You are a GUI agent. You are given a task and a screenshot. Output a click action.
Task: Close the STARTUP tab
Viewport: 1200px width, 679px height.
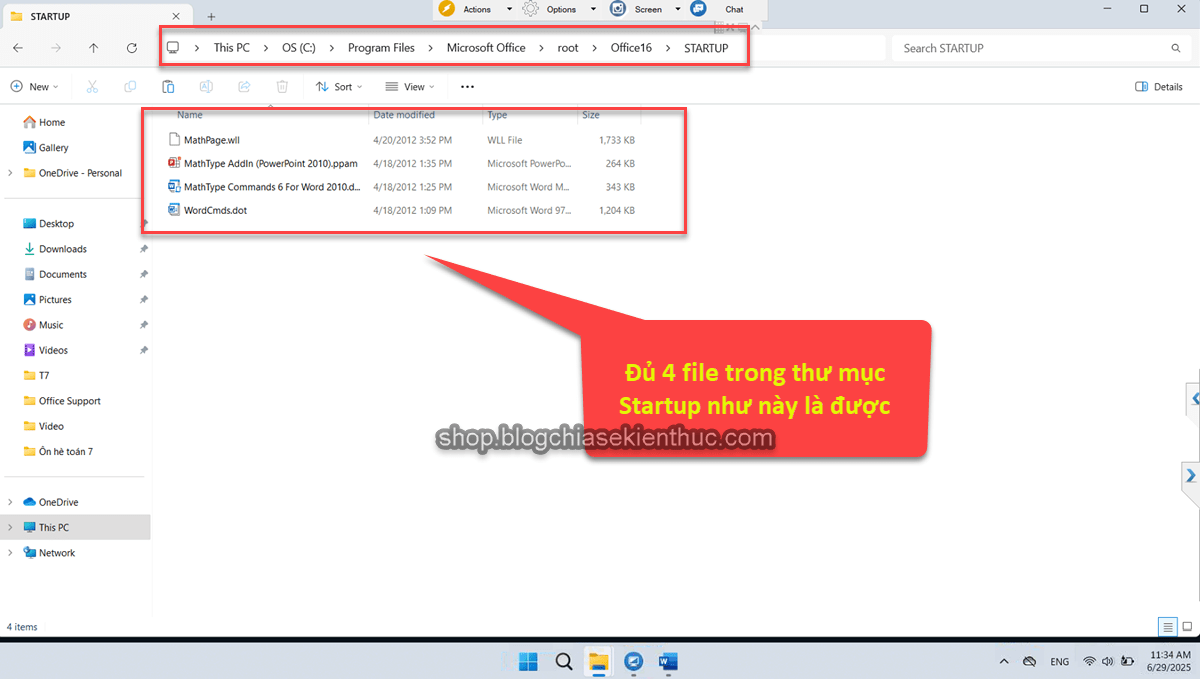(x=177, y=17)
